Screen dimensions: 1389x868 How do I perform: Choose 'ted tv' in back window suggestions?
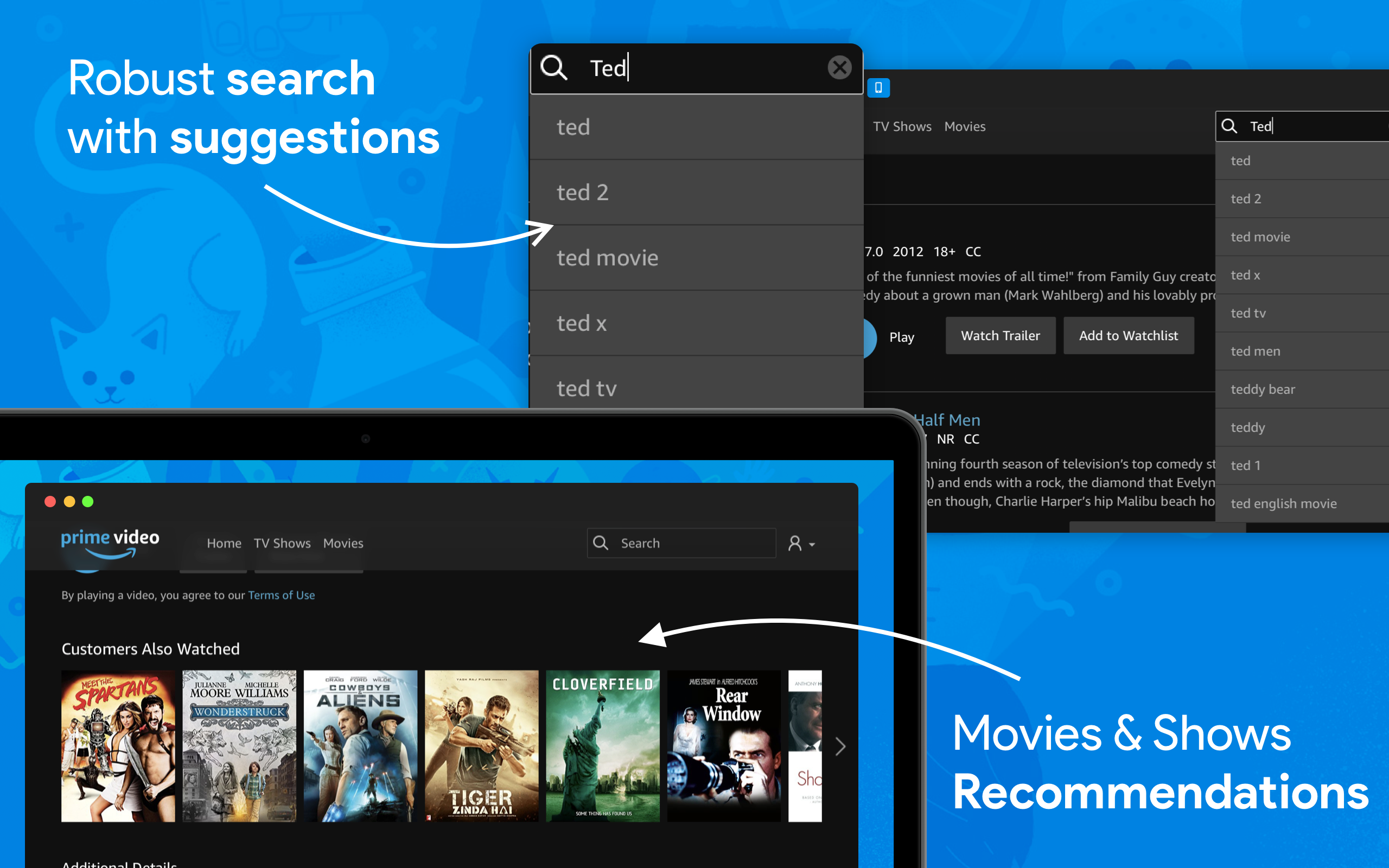1302,313
